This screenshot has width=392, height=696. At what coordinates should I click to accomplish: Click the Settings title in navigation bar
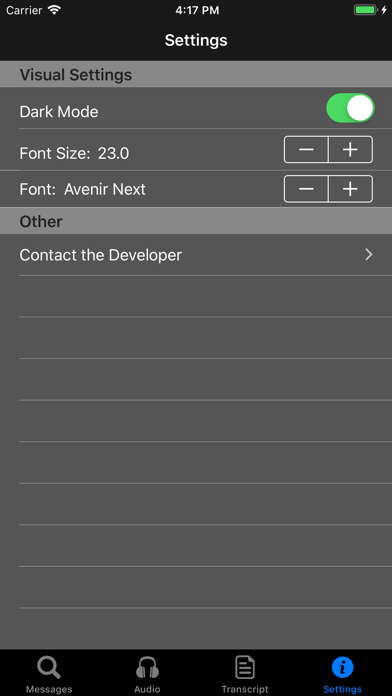[x=196, y=40]
